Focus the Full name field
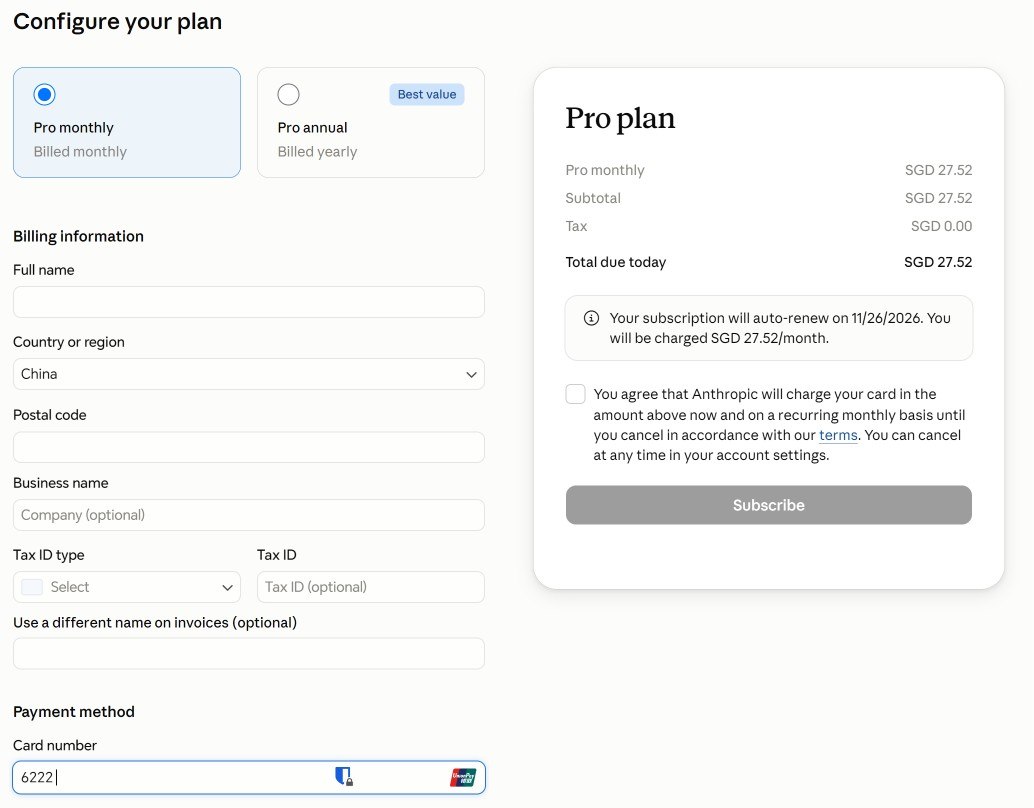1034x808 pixels. 249,302
